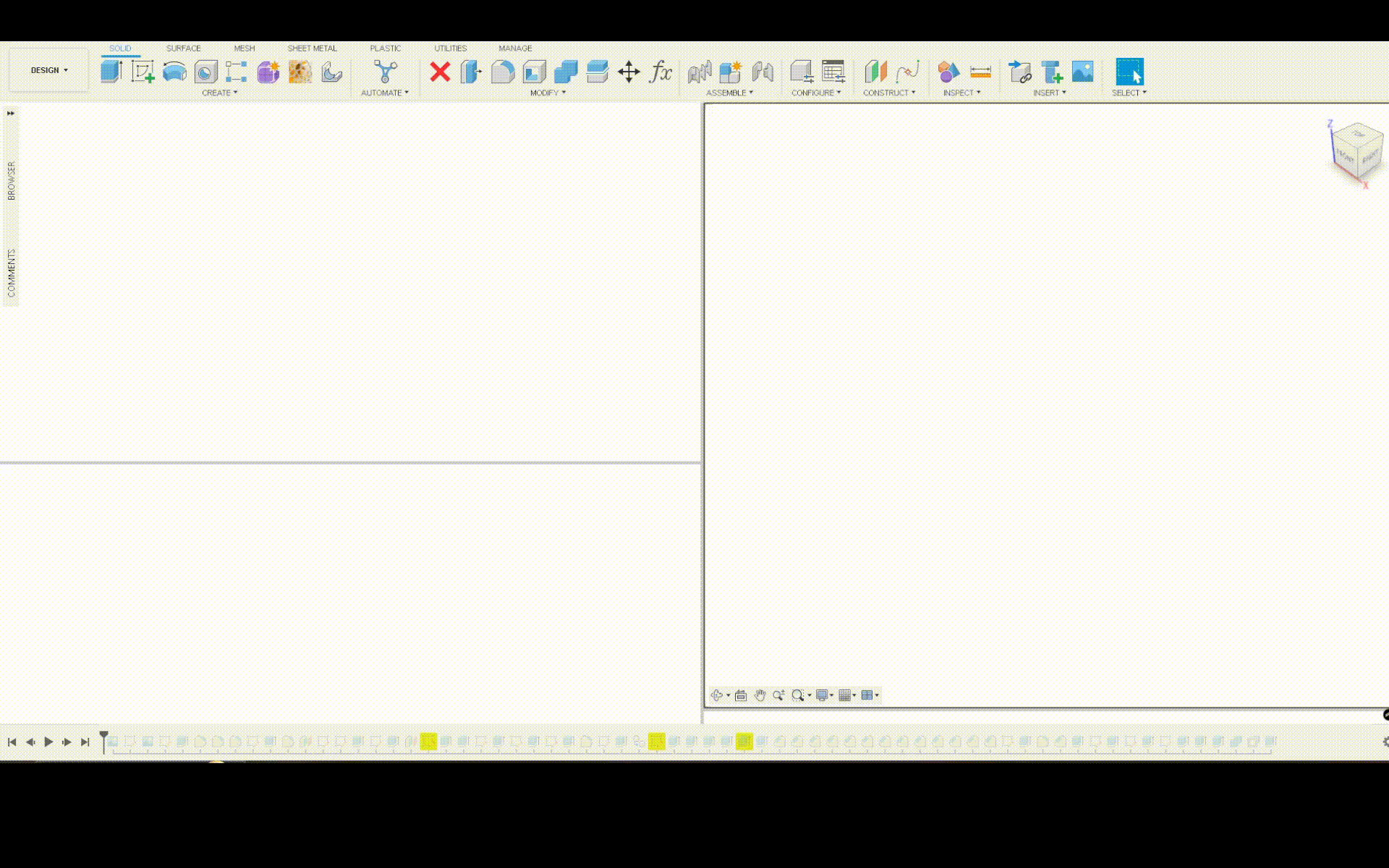Switch to the PLASTIC tab
Image resolution: width=1389 pixels, height=868 pixels.
tap(385, 48)
